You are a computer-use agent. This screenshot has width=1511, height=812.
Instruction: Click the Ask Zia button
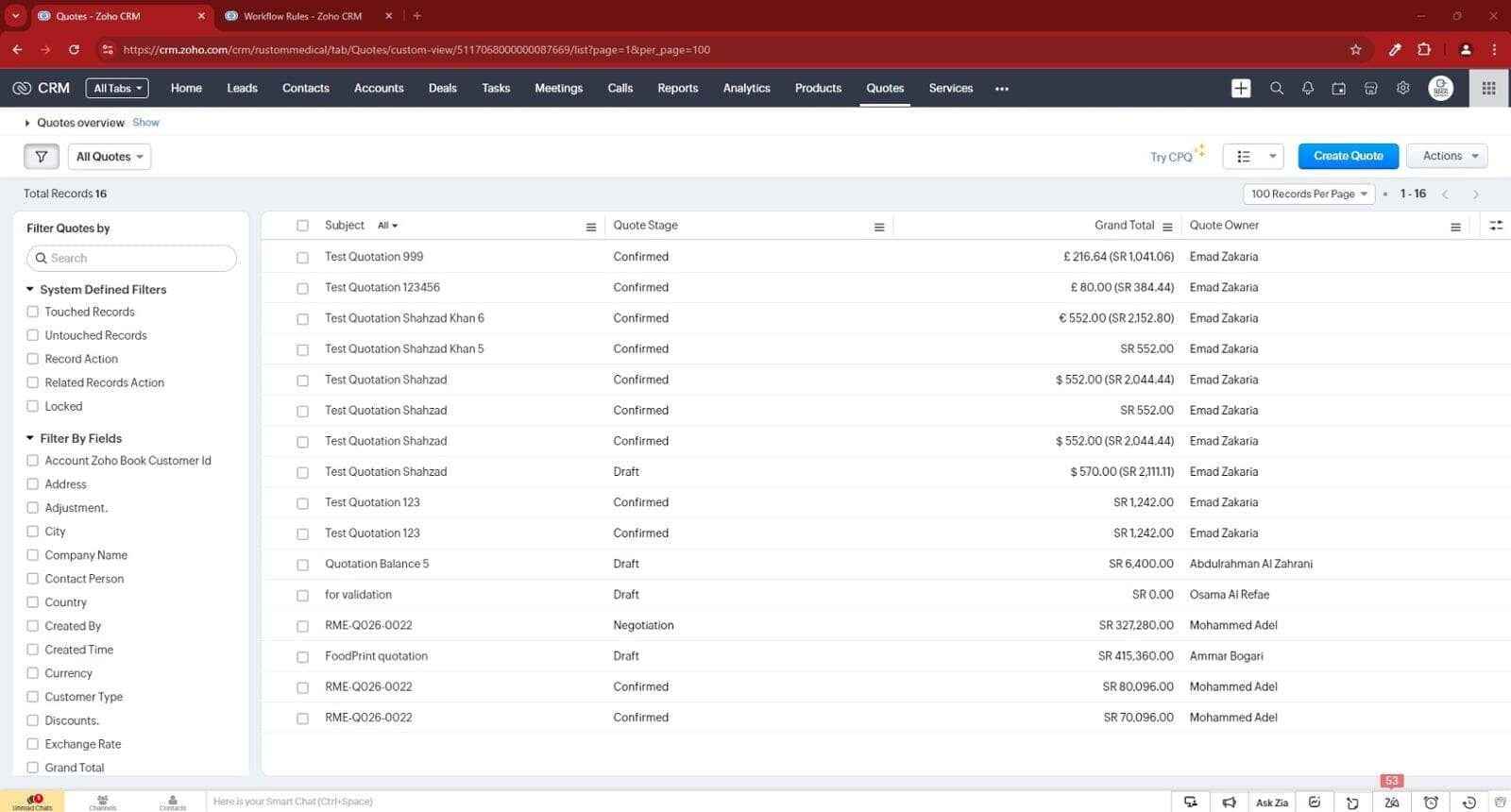[x=1272, y=803]
